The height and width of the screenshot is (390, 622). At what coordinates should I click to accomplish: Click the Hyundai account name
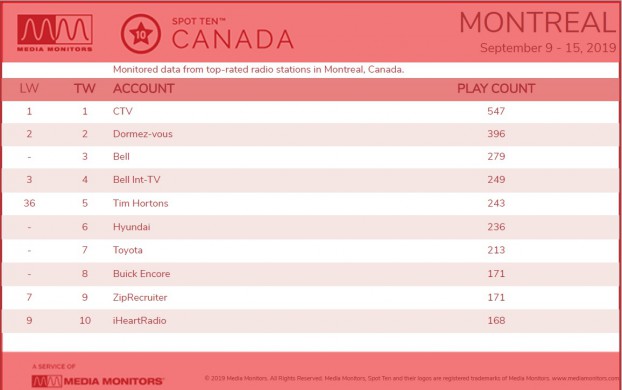tap(132, 227)
